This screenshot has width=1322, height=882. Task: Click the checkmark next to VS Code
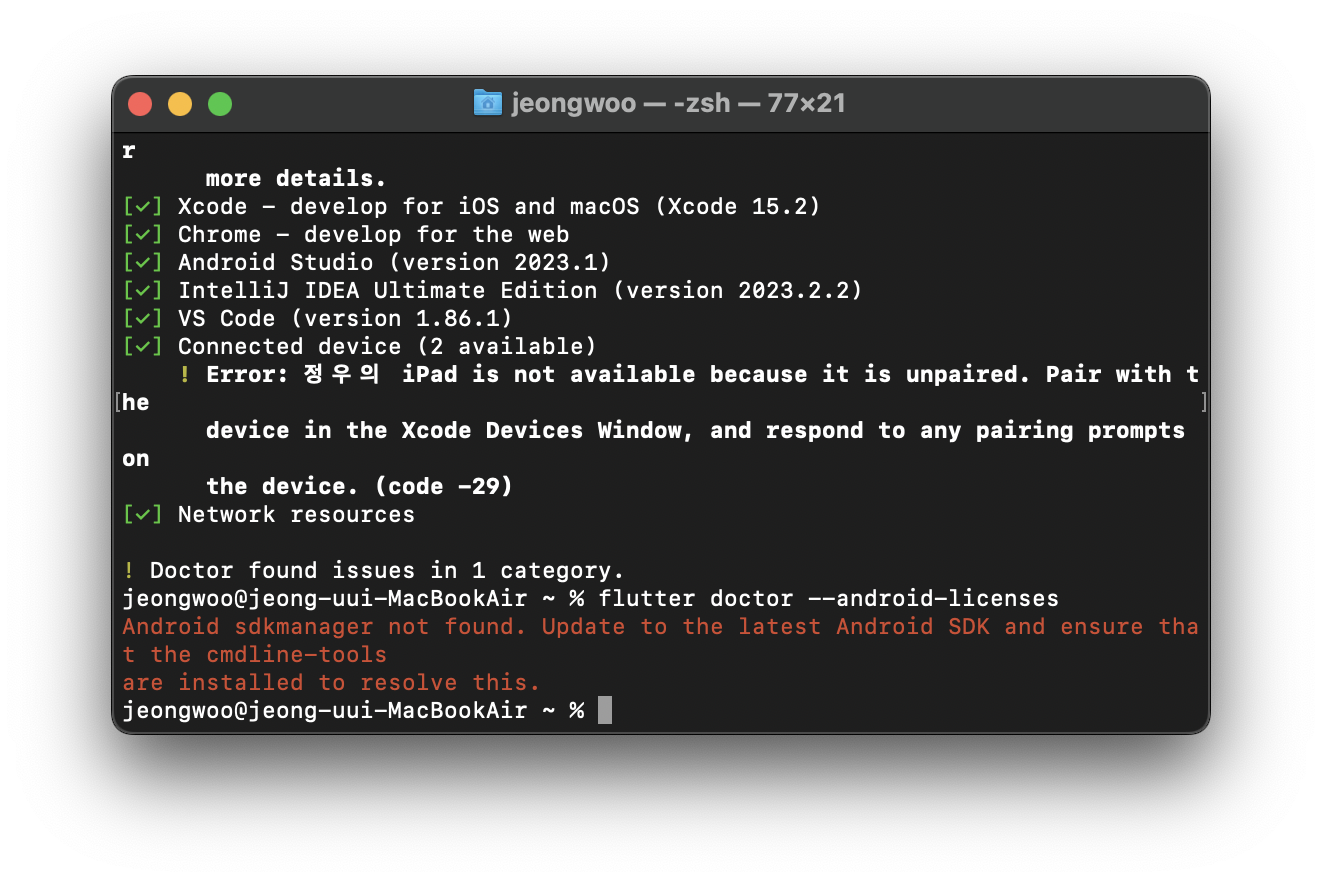(x=142, y=319)
